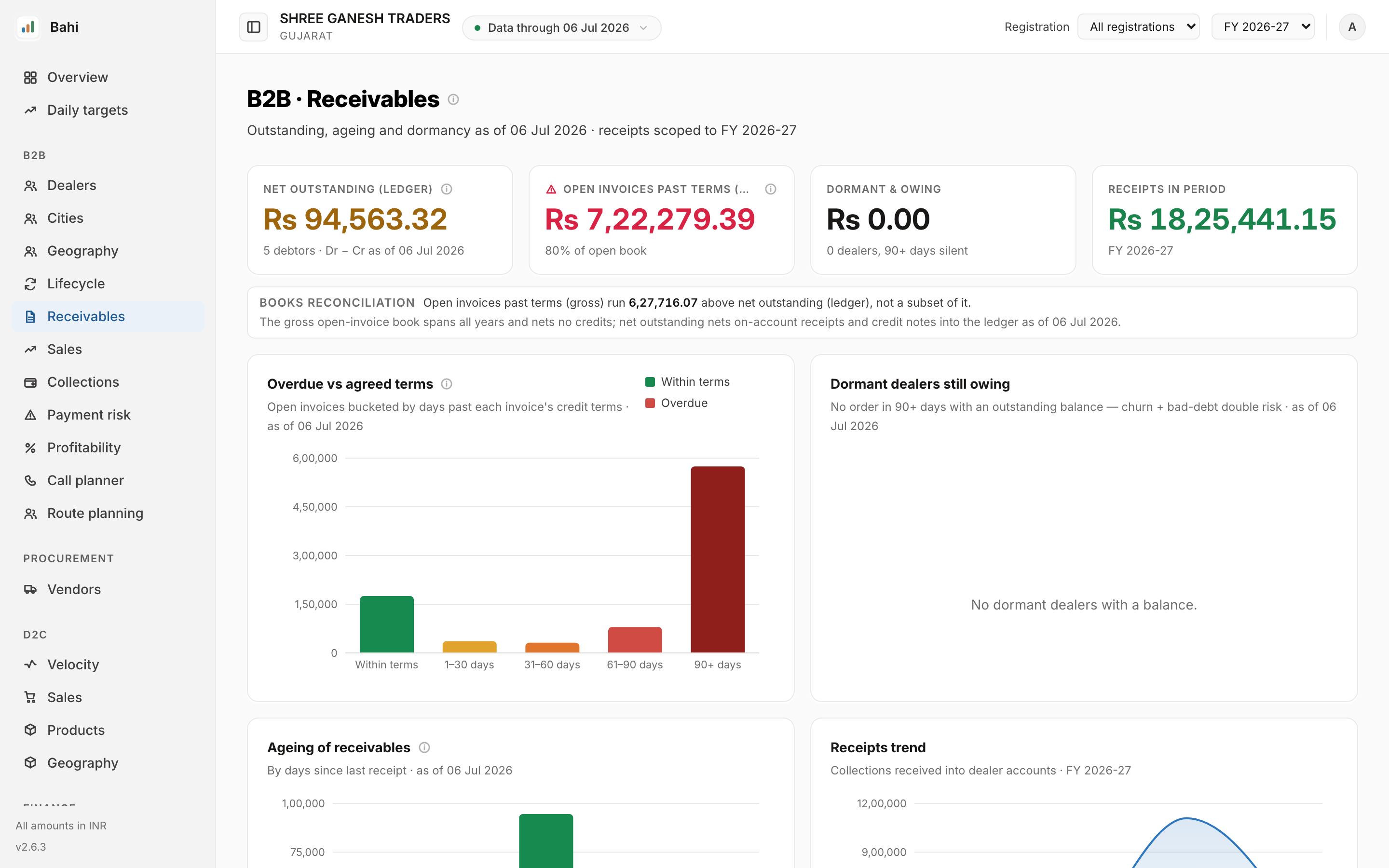Click the Daily targets trend icon

click(30, 110)
